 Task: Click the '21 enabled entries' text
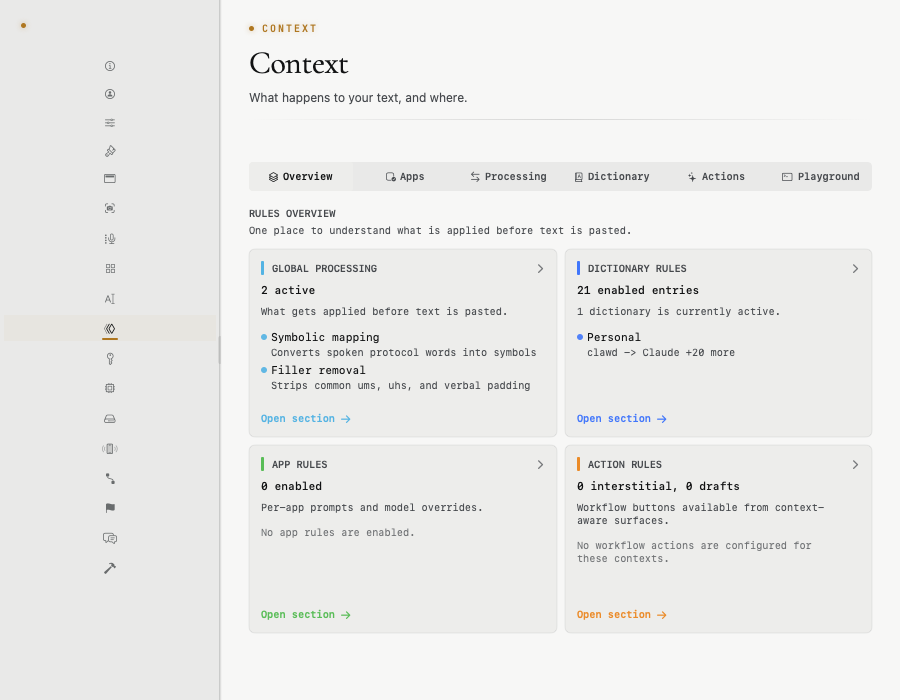tap(638, 290)
